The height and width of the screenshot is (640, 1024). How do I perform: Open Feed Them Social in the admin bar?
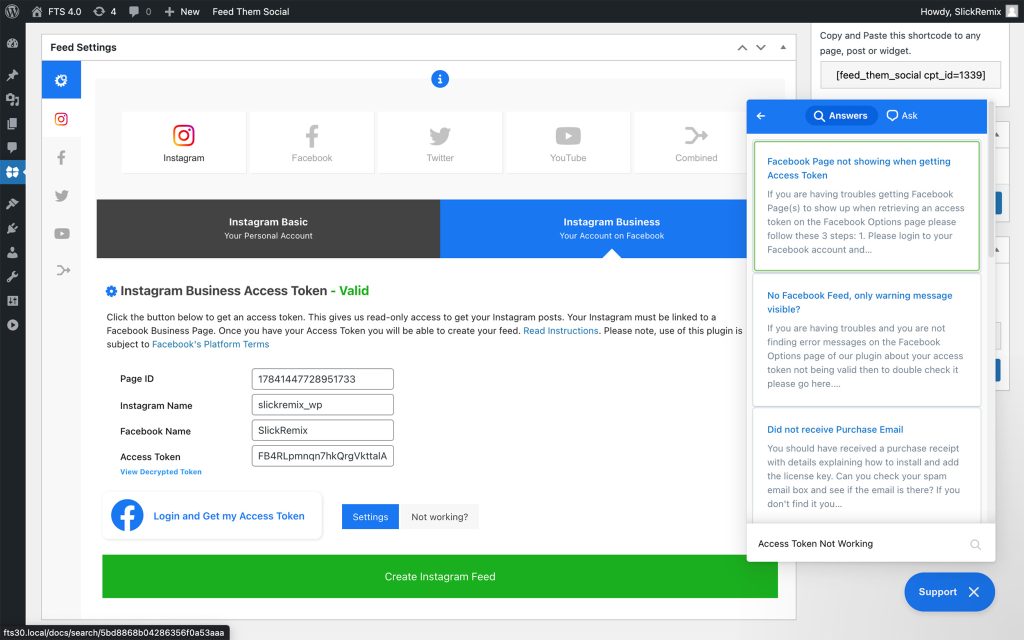[x=251, y=11]
